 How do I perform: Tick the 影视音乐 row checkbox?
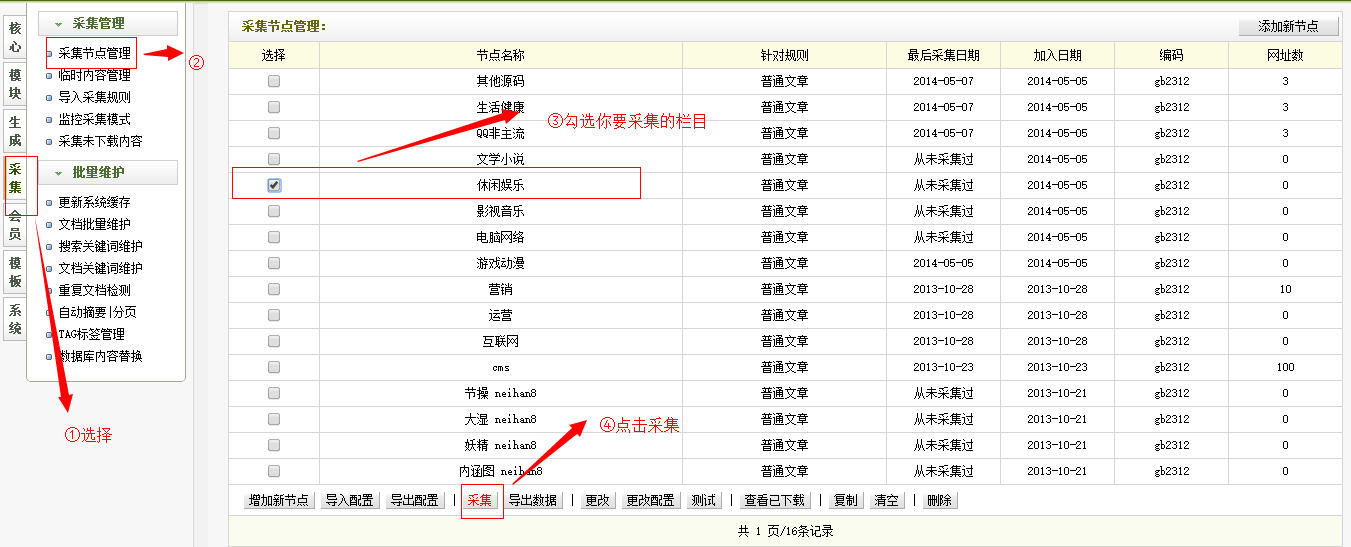click(x=274, y=211)
